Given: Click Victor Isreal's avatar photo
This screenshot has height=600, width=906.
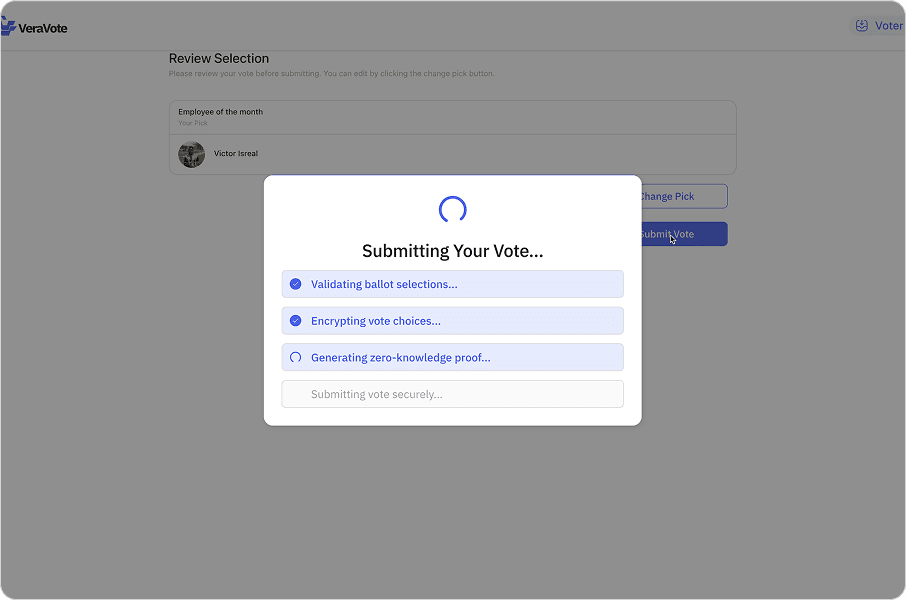Looking at the screenshot, I should (191, 154).
